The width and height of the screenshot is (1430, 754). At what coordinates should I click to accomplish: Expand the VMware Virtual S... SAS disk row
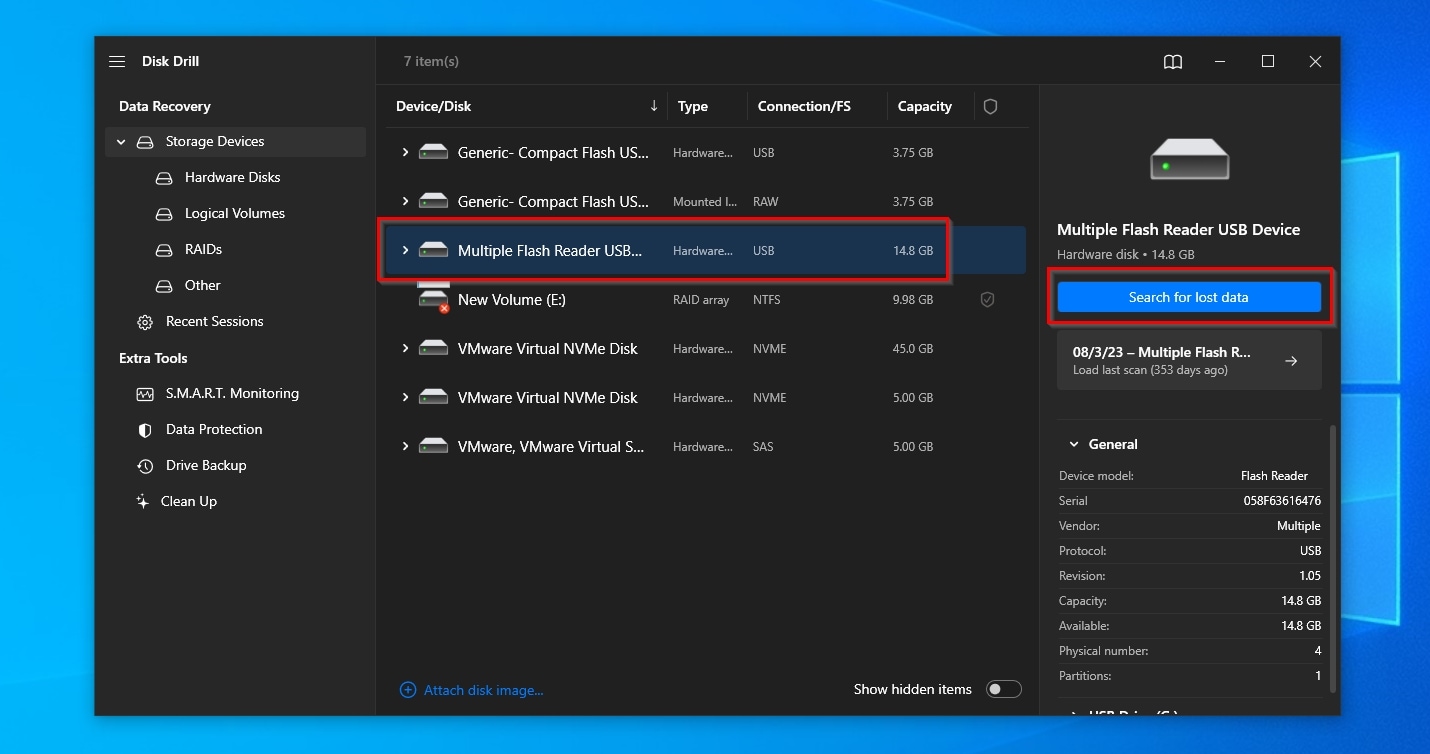tap(405, 446)
